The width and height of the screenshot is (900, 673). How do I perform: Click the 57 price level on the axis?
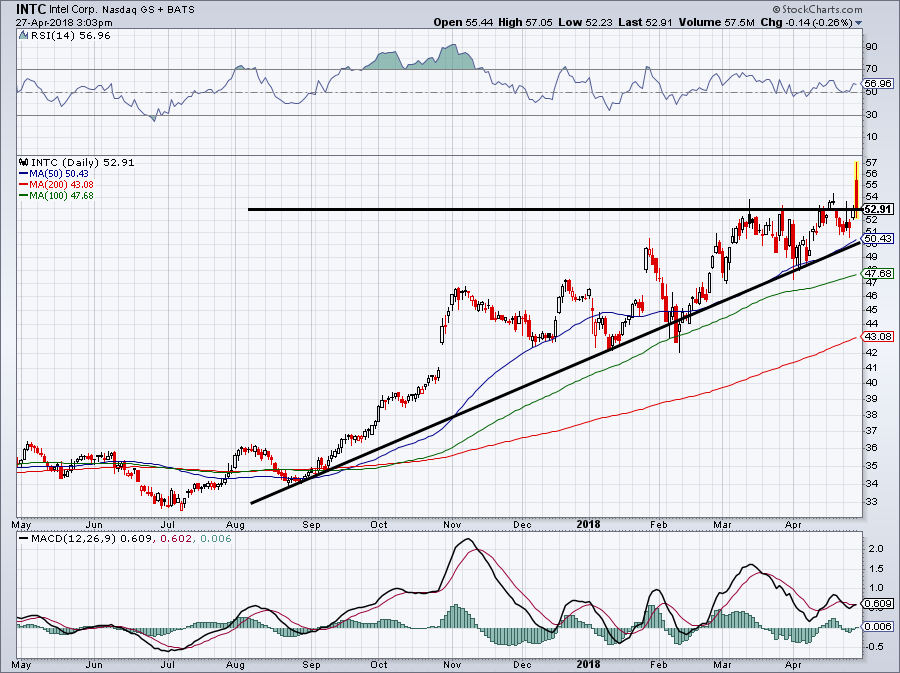point(871,162)
